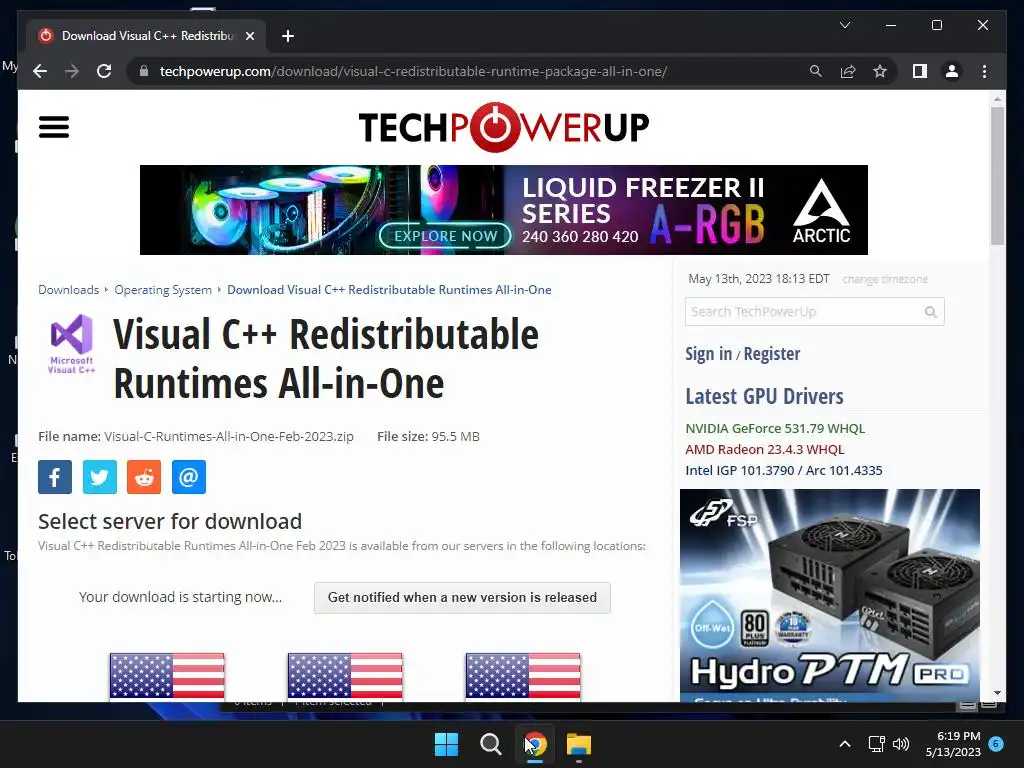
Task: Open the hamburger site menu
Action: pos(54,127)
